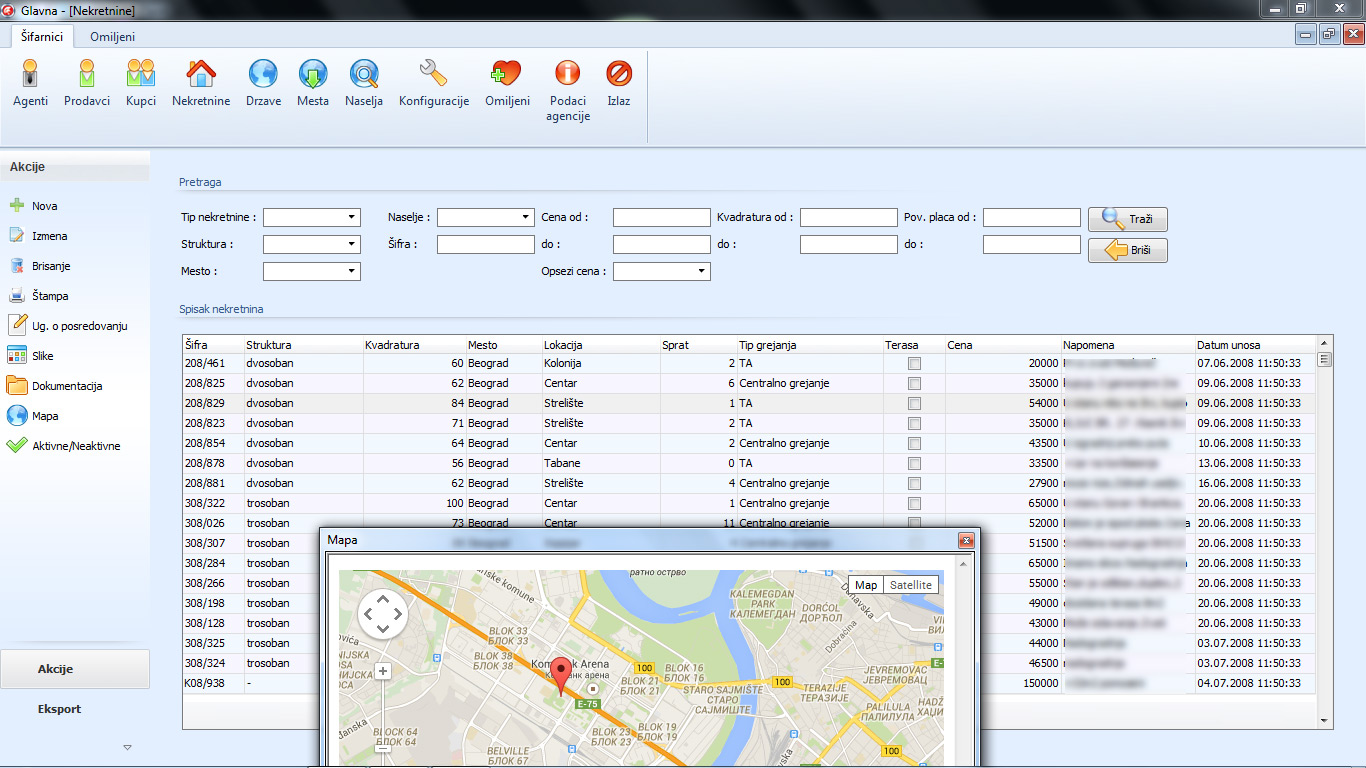Click the Drzave globe icon
The image size is (1366, 768).
263,82
